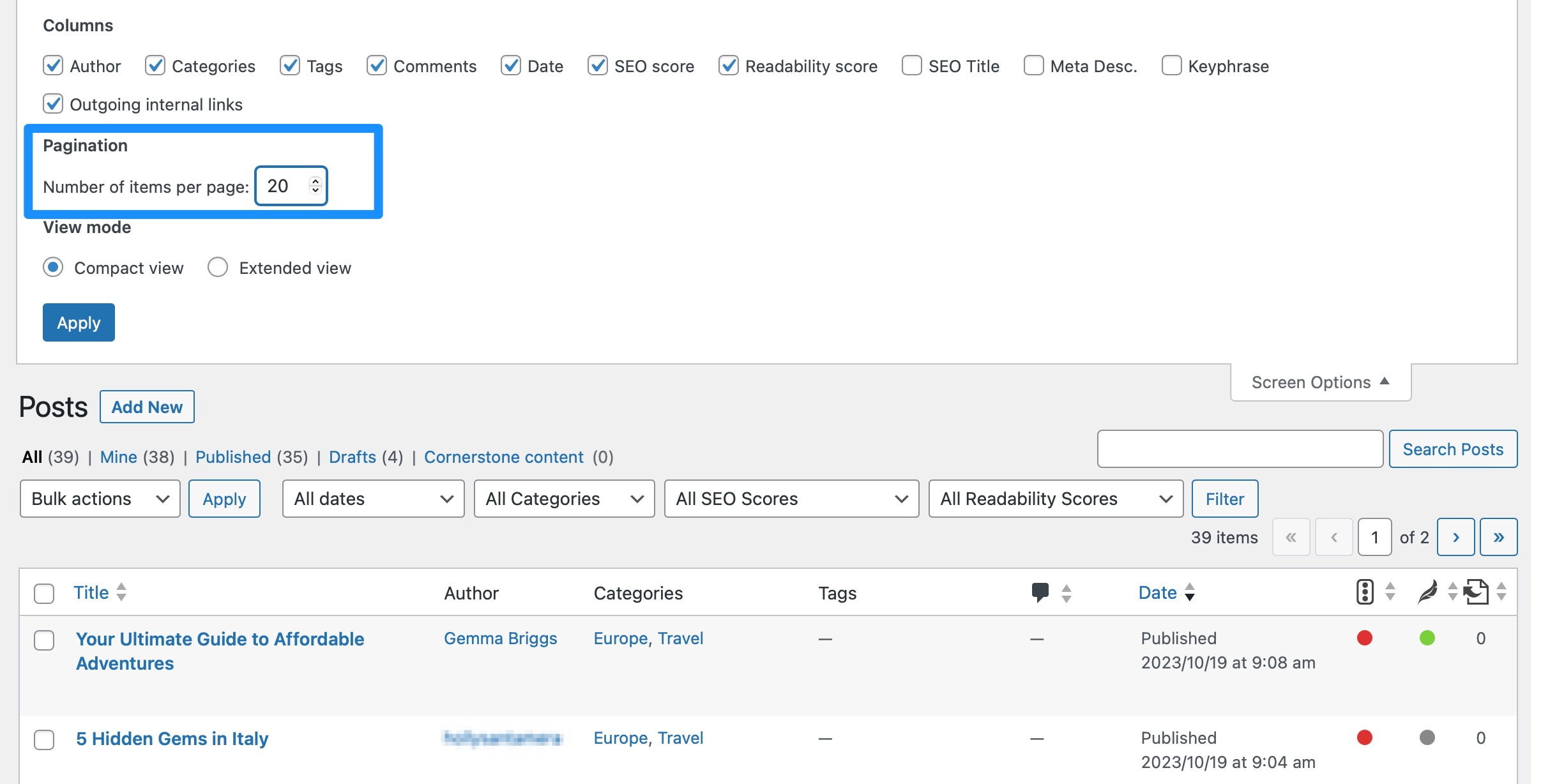Sort posts by the SEO score traffic light icon
Image resolution: width=1557 pixels, height=784 pixels.
tap(1364, 592)
